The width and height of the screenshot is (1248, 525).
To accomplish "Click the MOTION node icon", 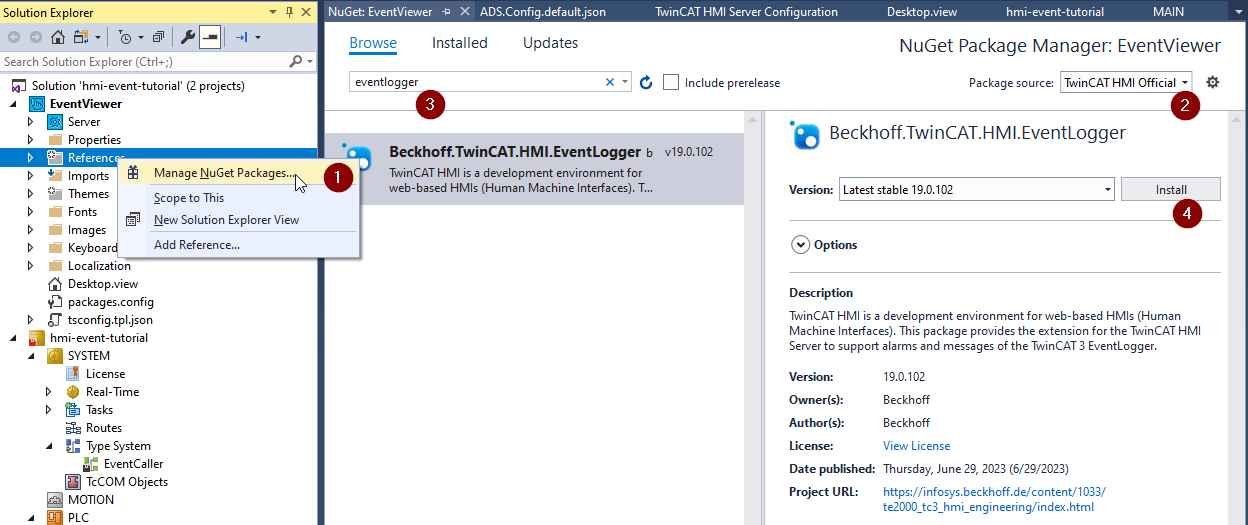I will [56, 500].
